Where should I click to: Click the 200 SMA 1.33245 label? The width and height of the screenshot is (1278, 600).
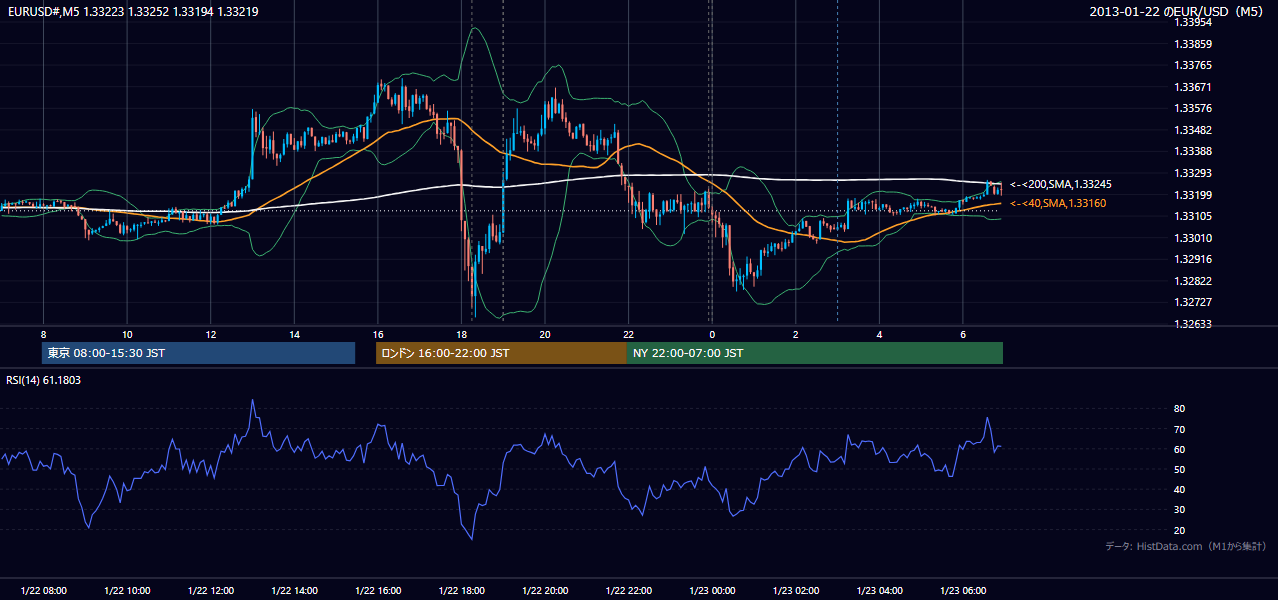[1061, 184]
